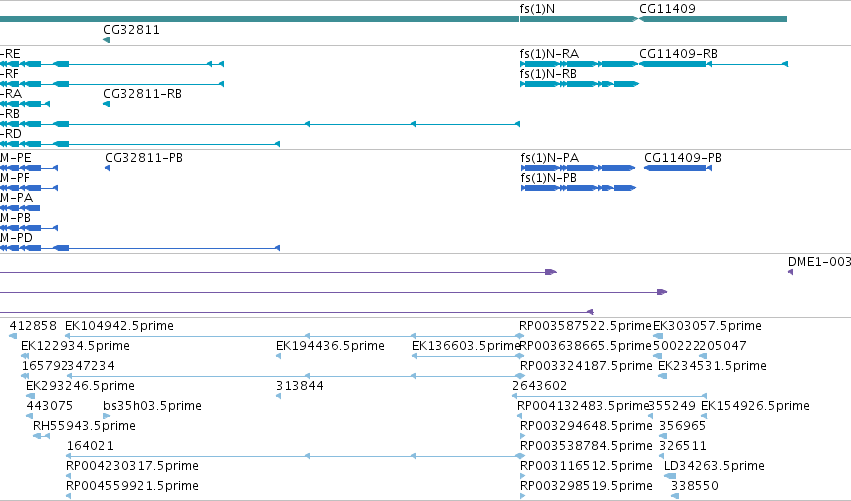The height and width of the screenshot is (501, 851).
Task: Click the EK194436.5prime EST label
Action: [x=331, y=346]
